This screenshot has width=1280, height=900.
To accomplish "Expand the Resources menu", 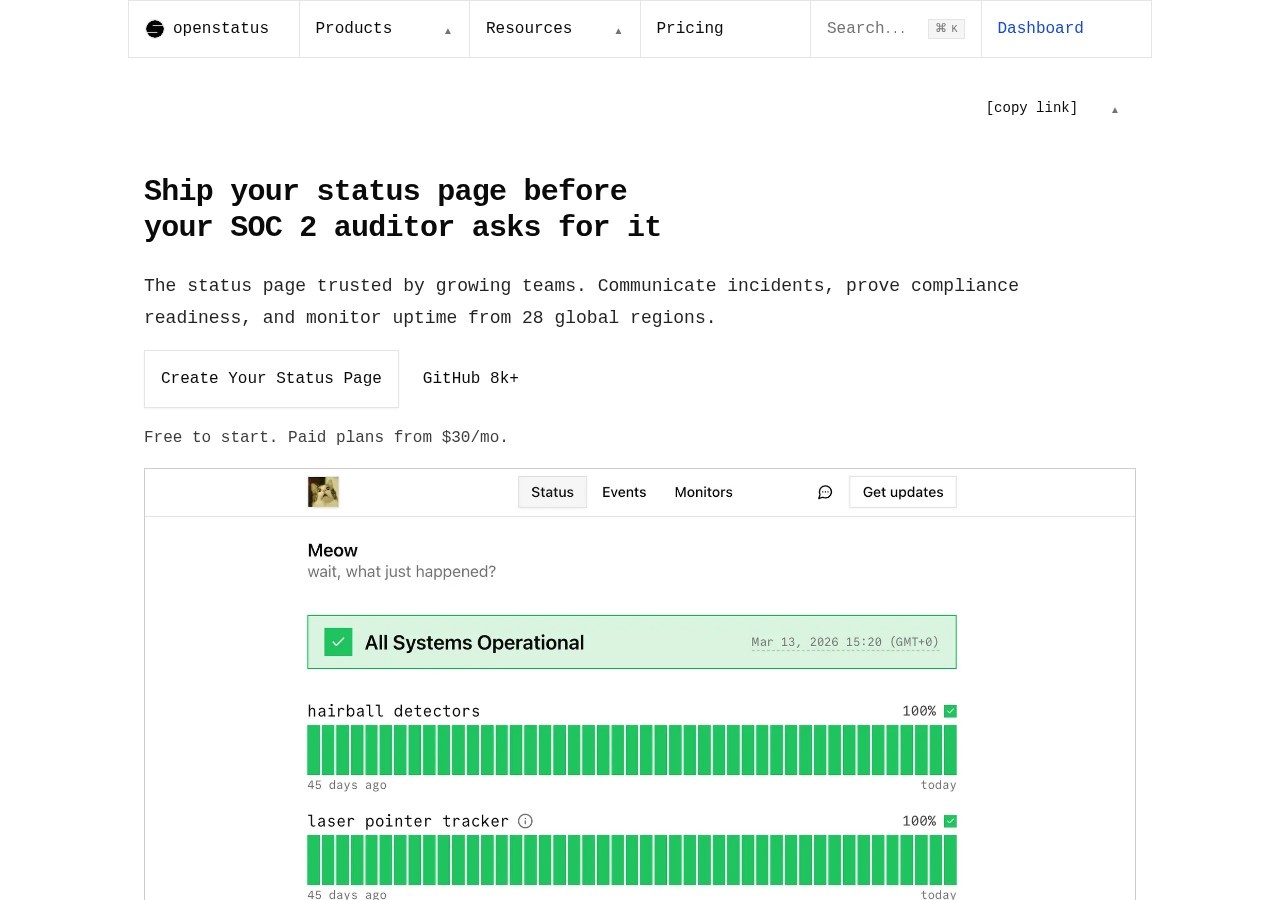I will click(555, 29).
